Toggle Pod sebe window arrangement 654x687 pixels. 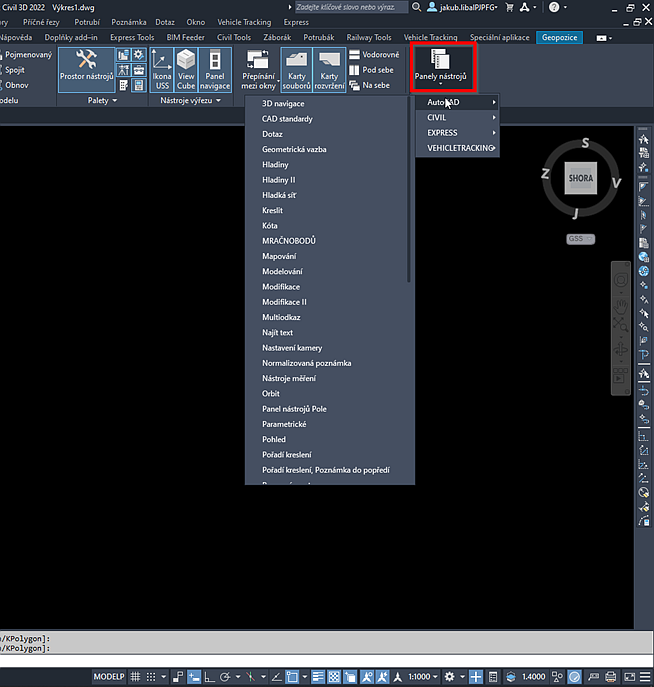370,70
